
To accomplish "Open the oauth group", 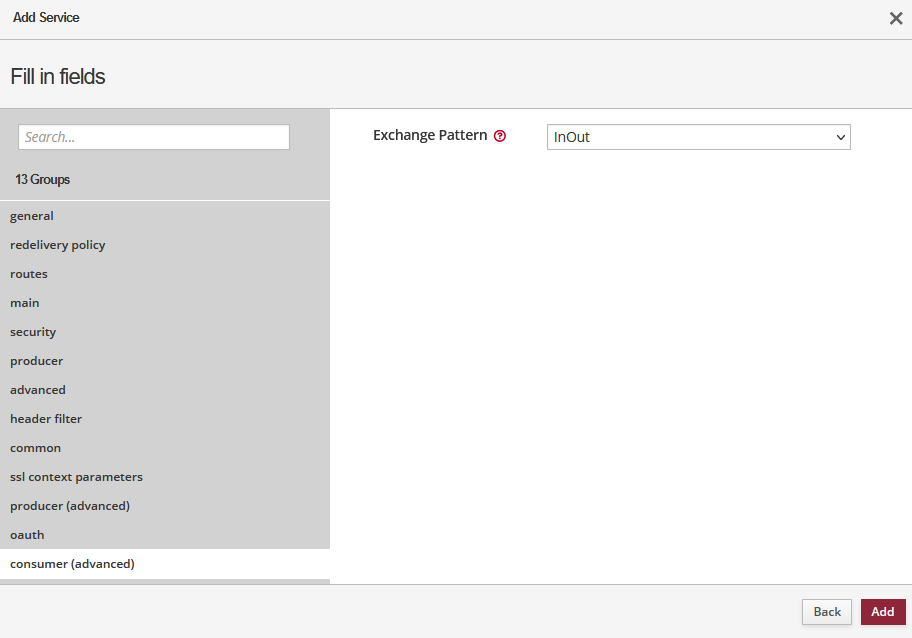I will [27, 535].
